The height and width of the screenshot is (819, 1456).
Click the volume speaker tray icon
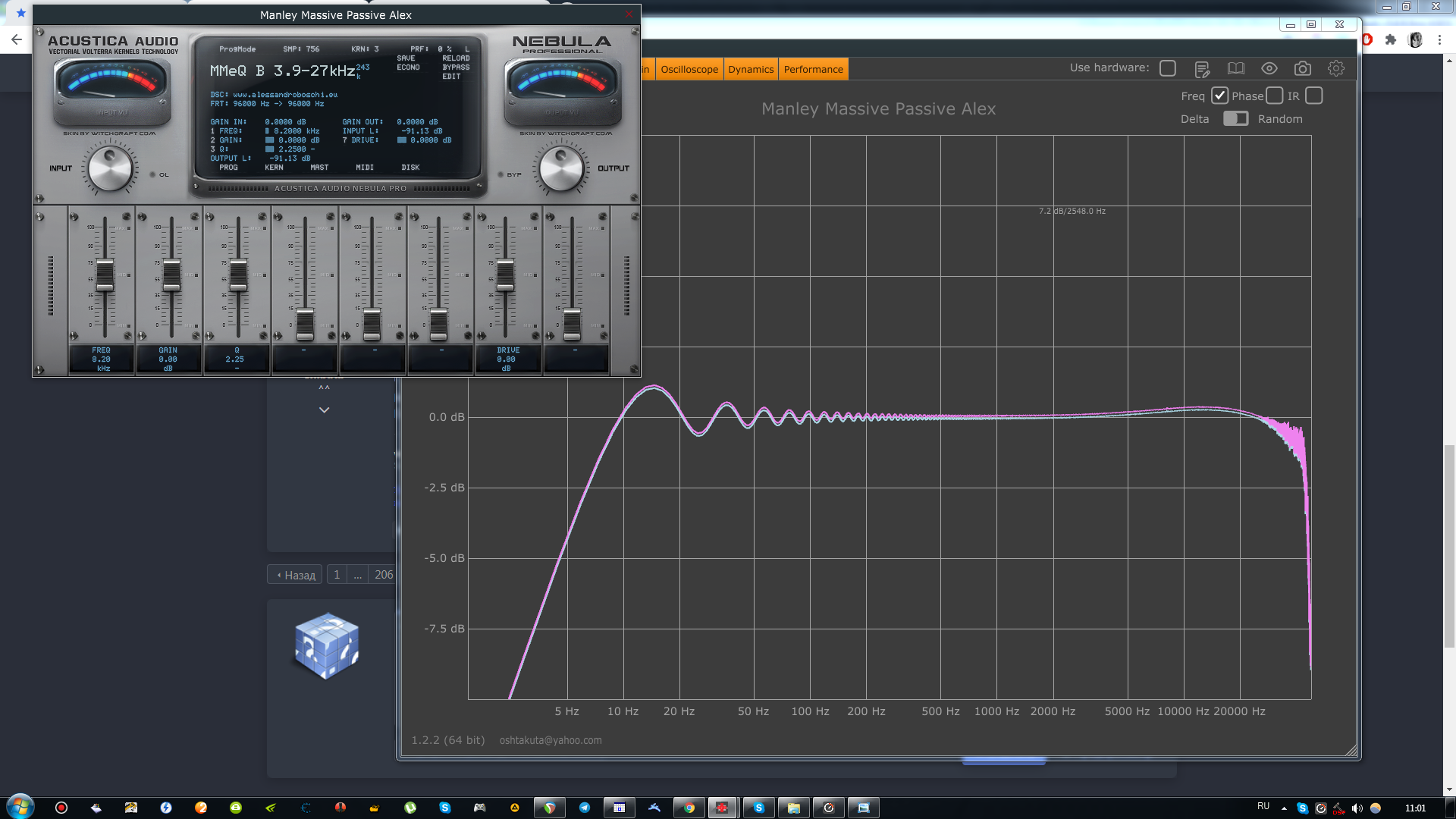pos(1357,808)
